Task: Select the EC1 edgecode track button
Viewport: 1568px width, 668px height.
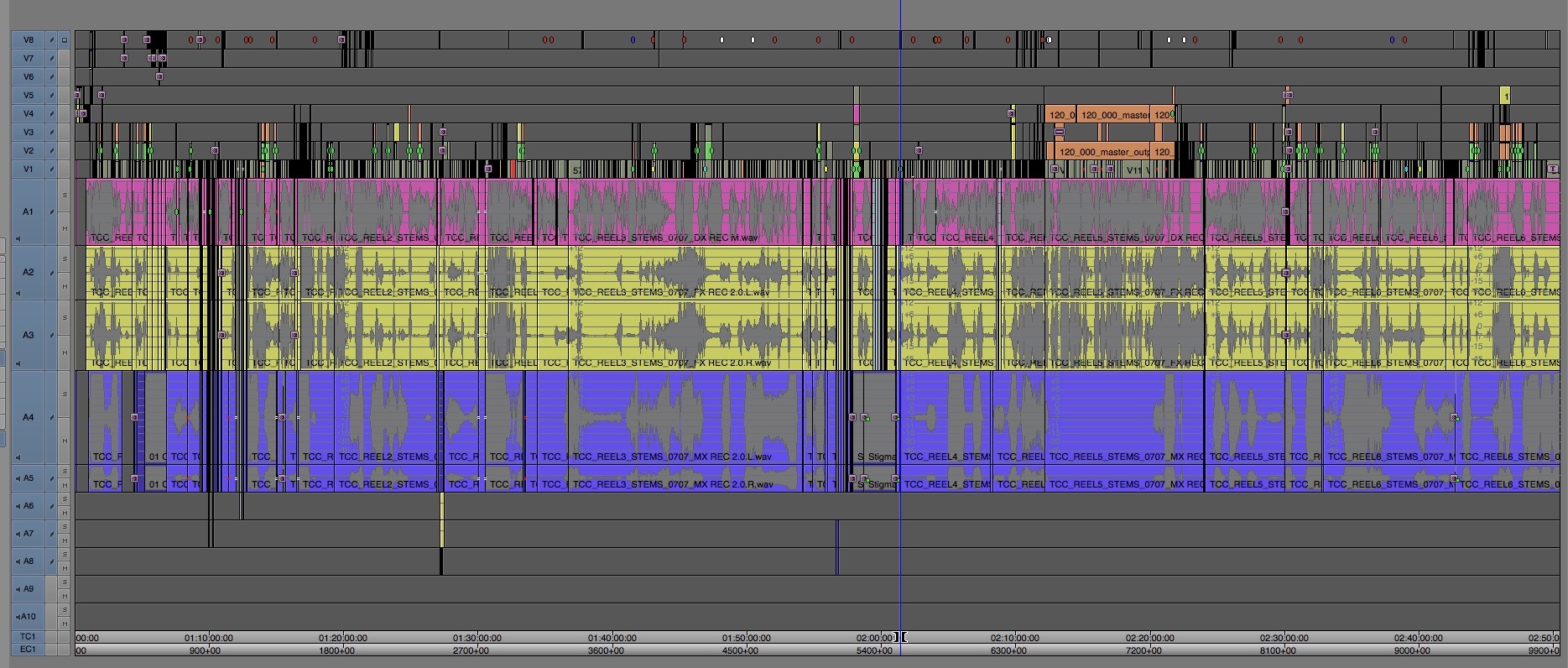Action: click(x=29, y=649)
